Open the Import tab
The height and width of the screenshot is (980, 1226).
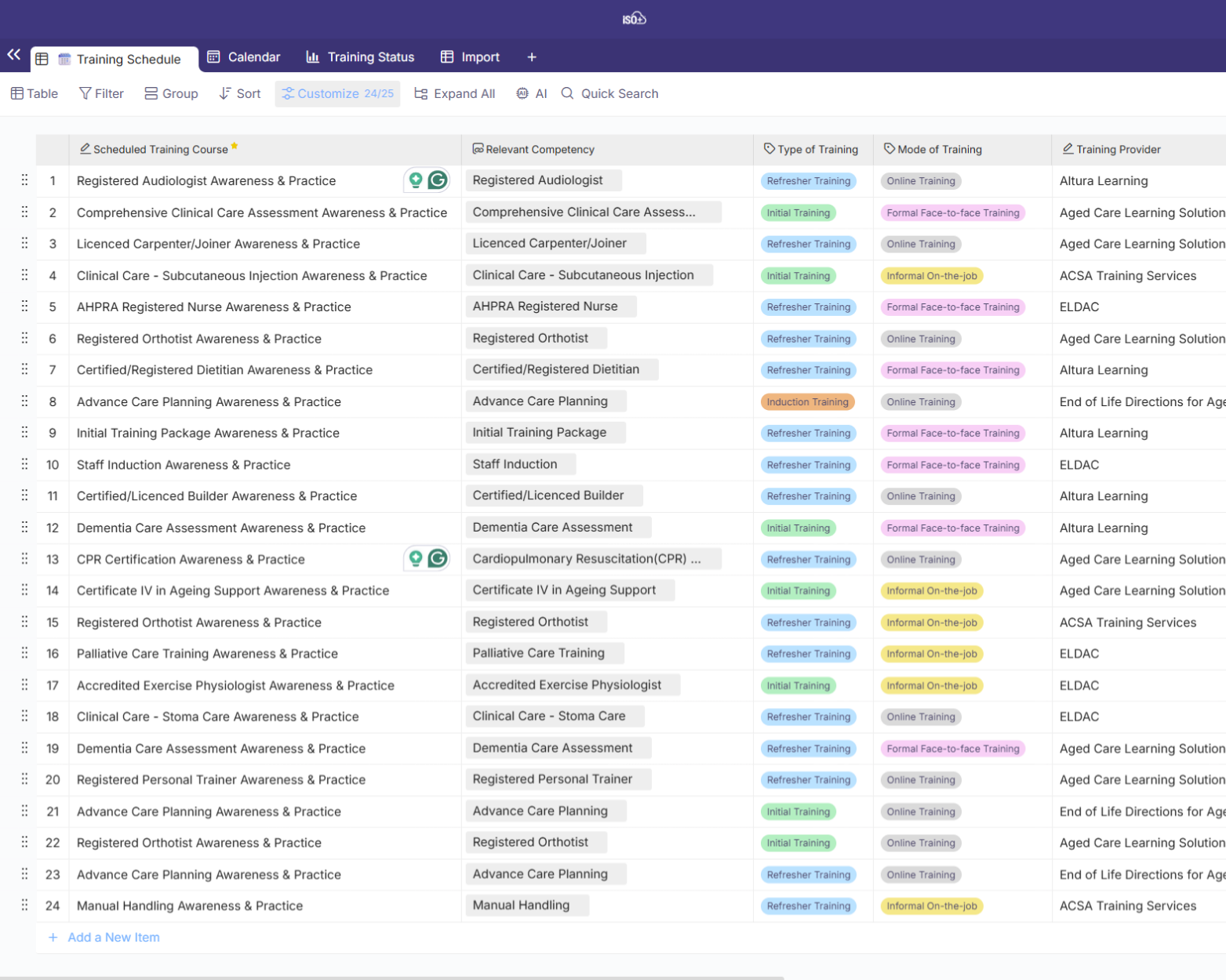470,57
